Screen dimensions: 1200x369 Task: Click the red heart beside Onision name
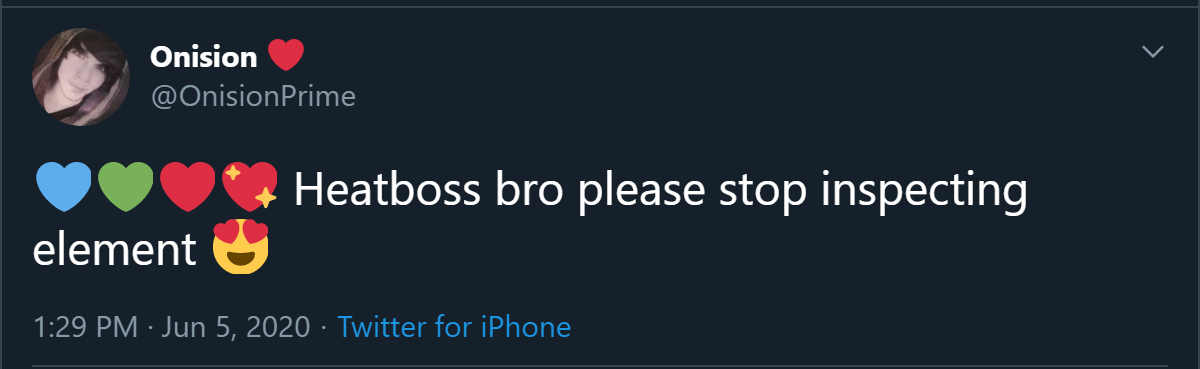click(x=286, y=57)
